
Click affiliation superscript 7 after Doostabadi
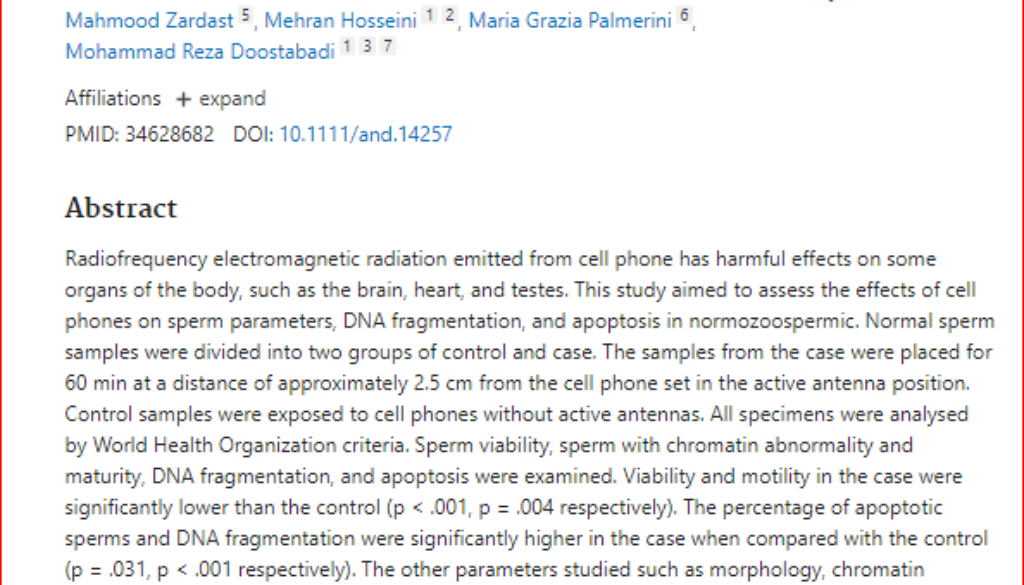(x=388, y=46)
